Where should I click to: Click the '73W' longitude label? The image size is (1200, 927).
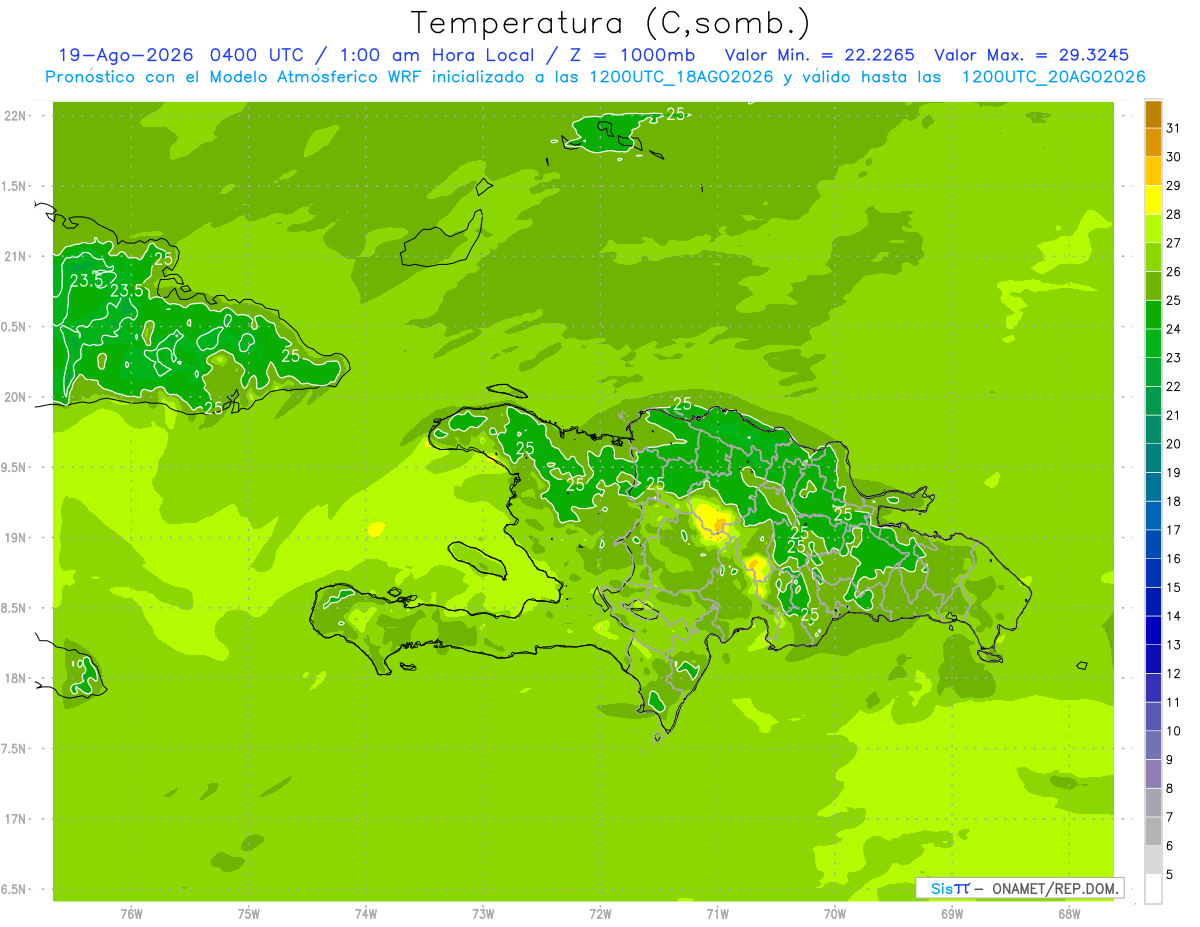483,913
